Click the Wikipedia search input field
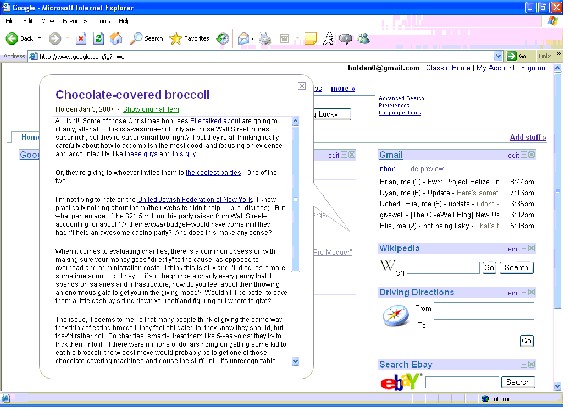The height and width of the screenshot is (411, 568). [x=443, y=267]
